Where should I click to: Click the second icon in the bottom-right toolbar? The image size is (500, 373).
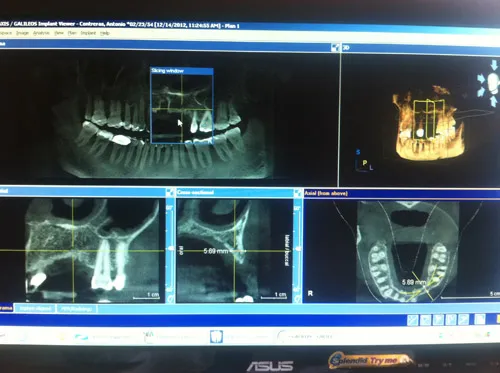[x=426, y=320]
